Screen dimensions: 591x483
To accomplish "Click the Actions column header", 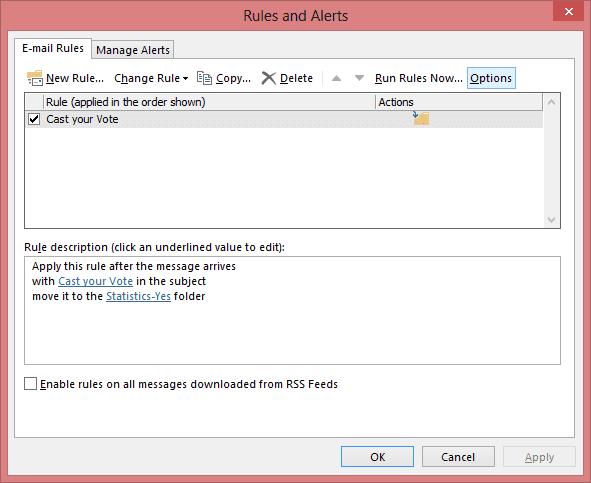I will click(459, 102).
